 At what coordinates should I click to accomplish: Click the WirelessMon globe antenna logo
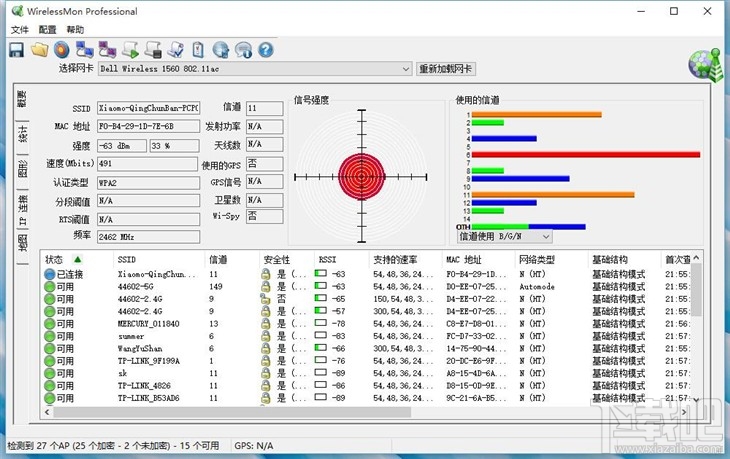click(705, 64)
